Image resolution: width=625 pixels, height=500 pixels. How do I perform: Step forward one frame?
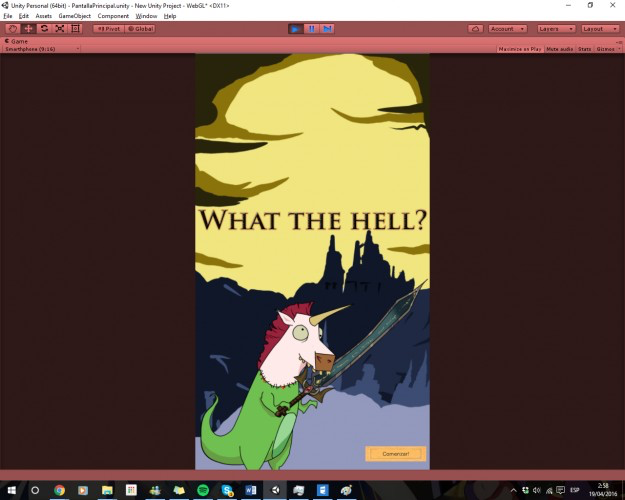tap(327, 29)
